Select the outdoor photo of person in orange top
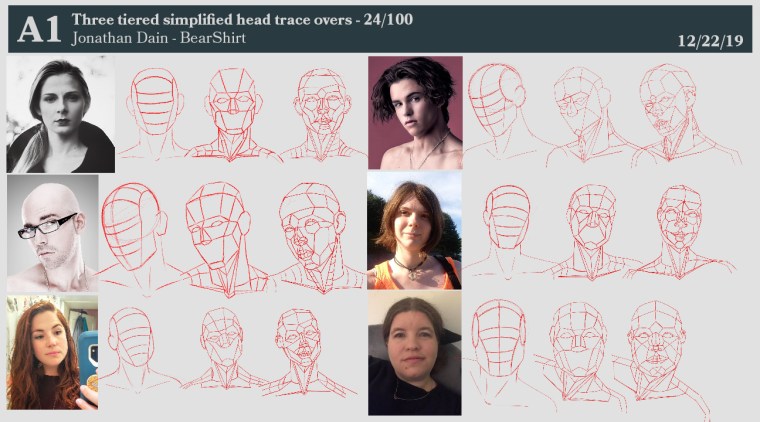 (x=414, y=231)
